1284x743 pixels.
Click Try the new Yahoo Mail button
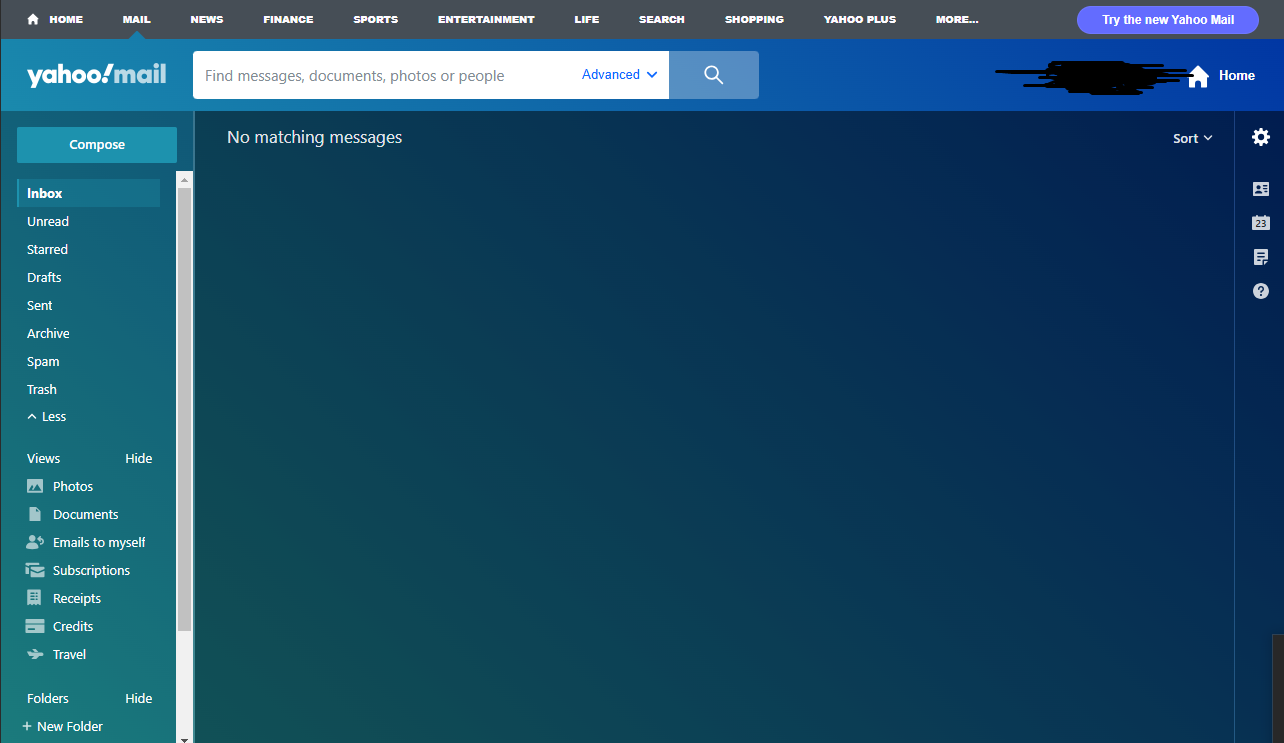pyautogui.click(x=1168, y=19)
